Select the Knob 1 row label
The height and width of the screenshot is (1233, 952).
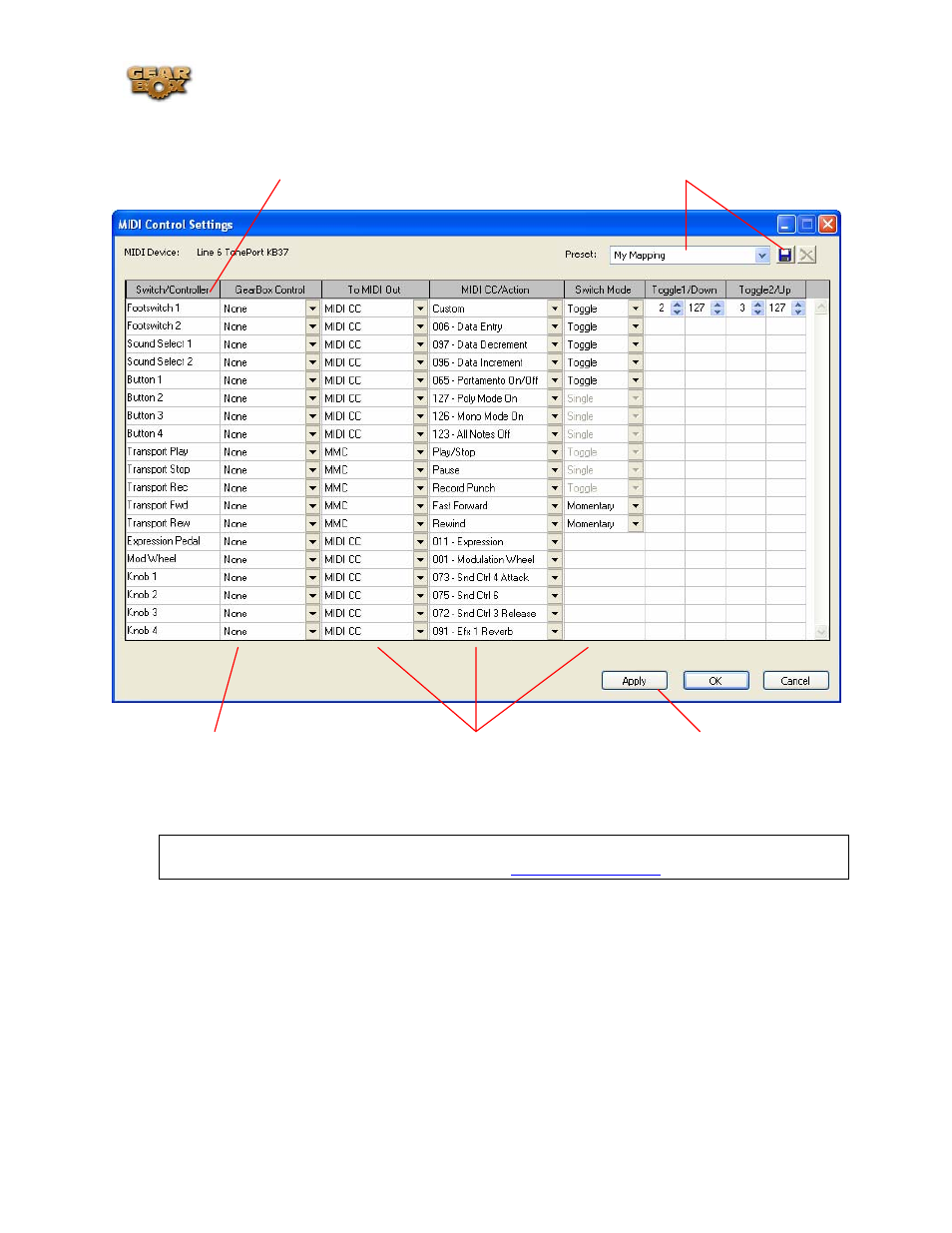tap(142, 578)
